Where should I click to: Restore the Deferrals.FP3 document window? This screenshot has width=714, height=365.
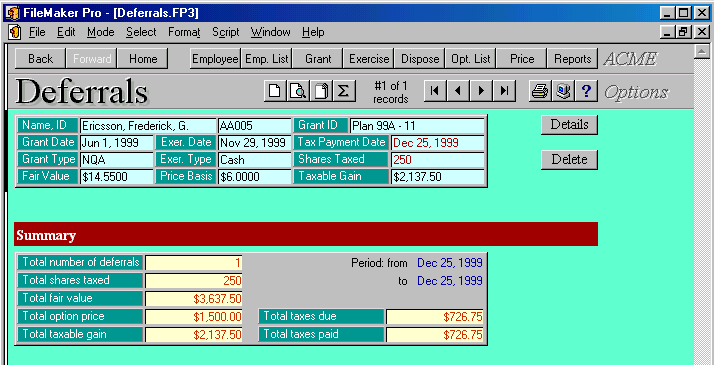(x=683, y=32)
